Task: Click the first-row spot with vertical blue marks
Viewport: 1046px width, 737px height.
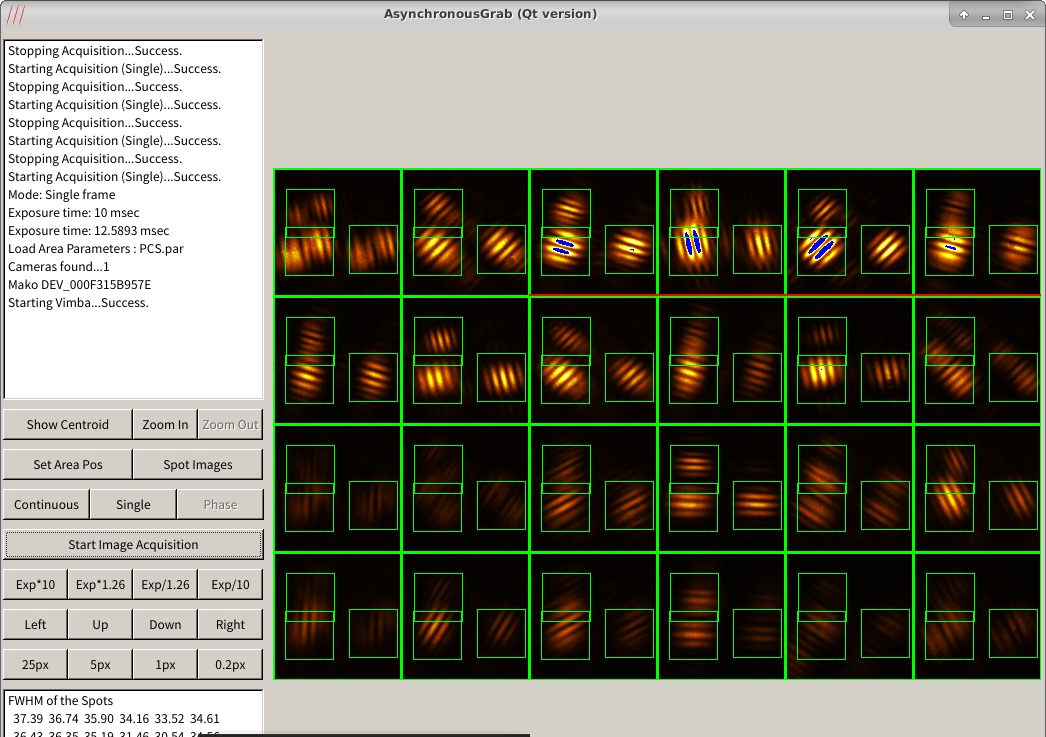Action: [721, 232]
